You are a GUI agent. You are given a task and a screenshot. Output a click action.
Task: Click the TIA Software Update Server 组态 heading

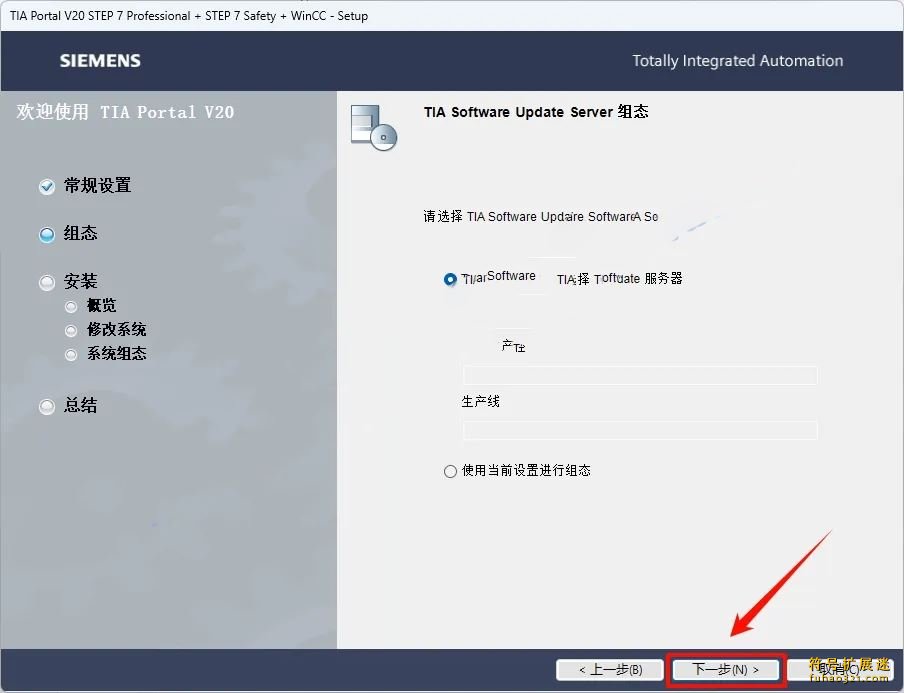click(536, 112)
